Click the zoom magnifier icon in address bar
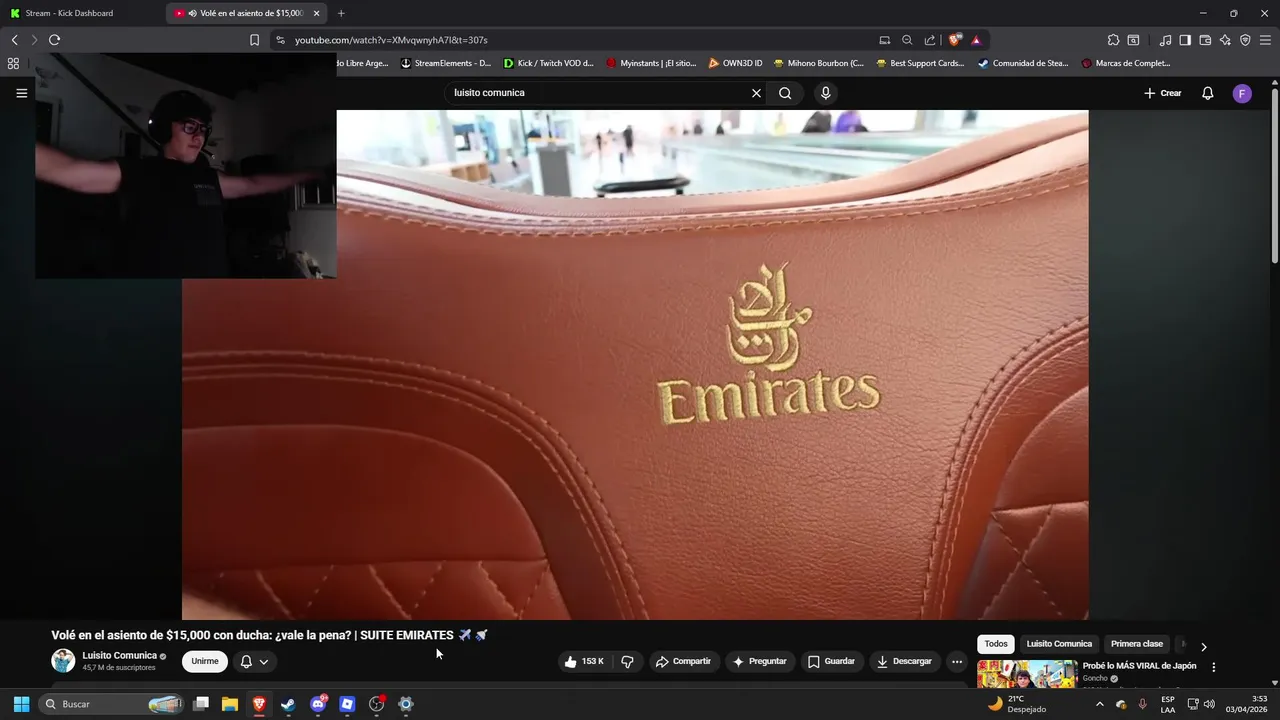 click(907, 40)
